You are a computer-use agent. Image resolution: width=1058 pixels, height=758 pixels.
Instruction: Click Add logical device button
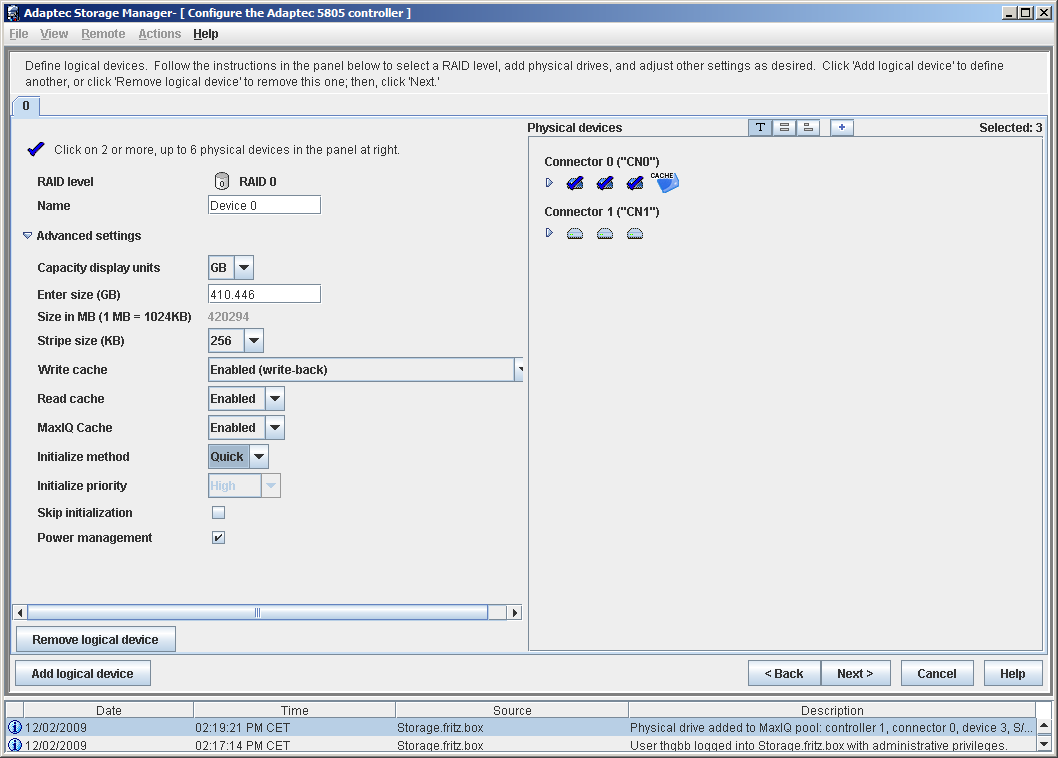pos(82,674)
